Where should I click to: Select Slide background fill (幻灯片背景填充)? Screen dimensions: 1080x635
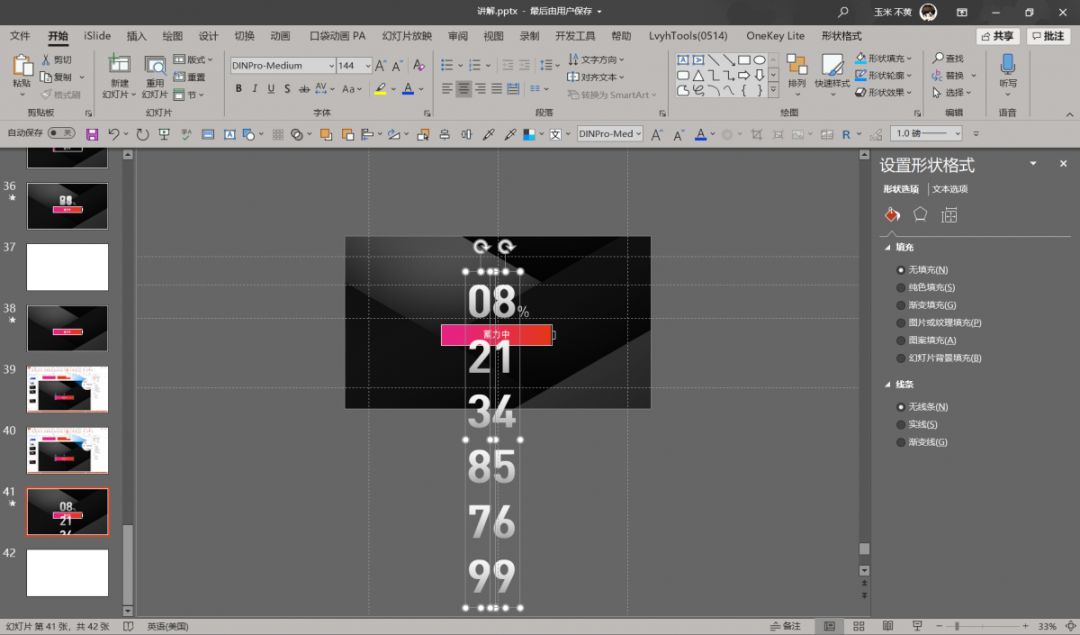click(900, 358)
